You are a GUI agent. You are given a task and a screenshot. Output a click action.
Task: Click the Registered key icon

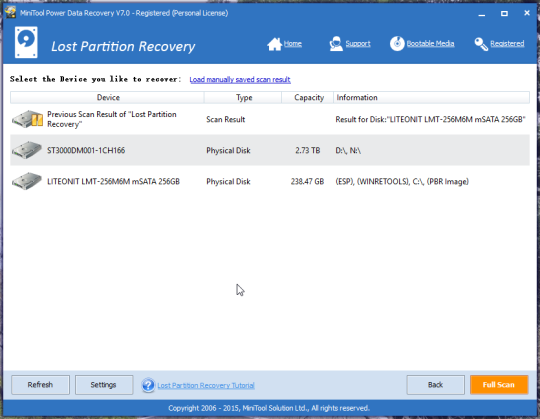(481, 44)
